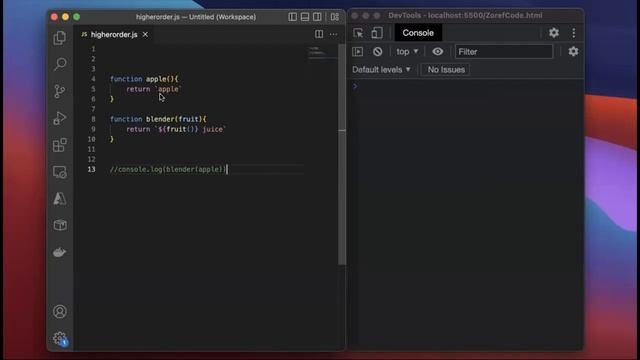Open the Docker view in activity bar
The image size is (640, 360).
pos(60,252)
